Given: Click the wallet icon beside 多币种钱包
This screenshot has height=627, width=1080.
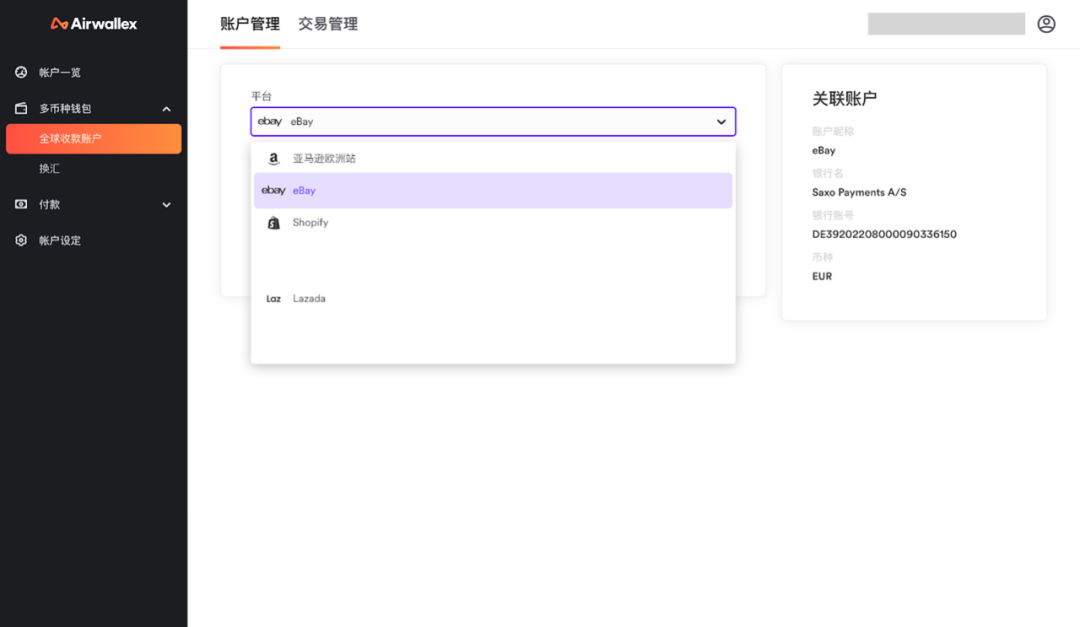Looking at the screenshot, I should 21,108.
